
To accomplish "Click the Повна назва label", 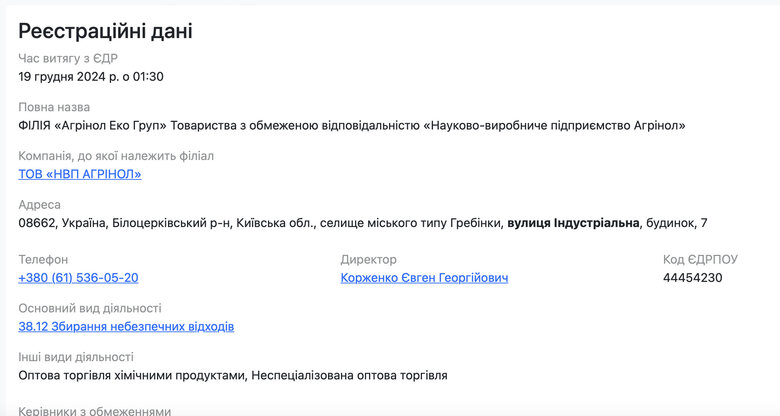I will (x=54, y=107).
